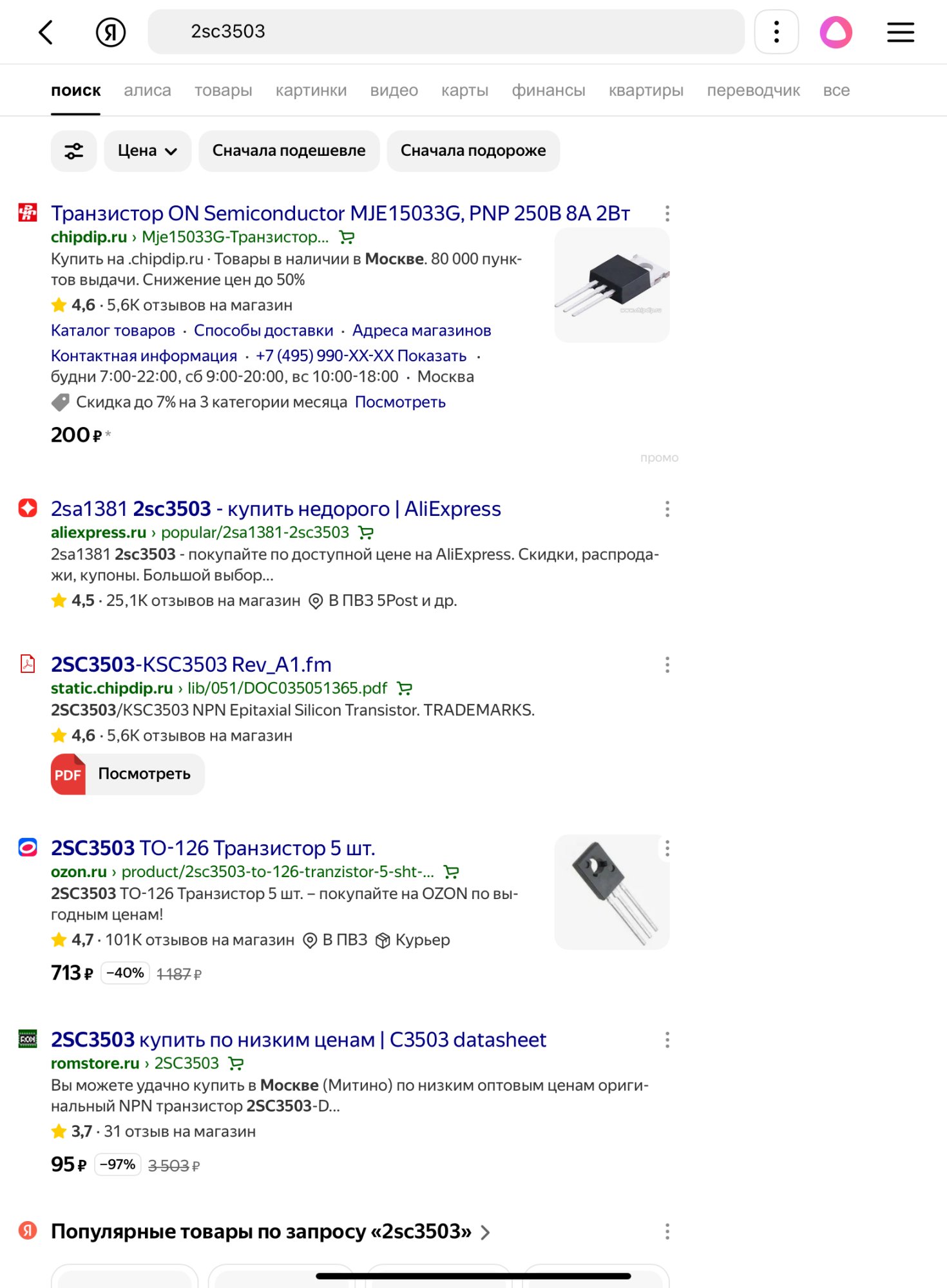Image resolution: width=947 pixels, height=1288 pixels.
Task: Click the 95 ₽ romstore price
Action: click(69, 1164)
